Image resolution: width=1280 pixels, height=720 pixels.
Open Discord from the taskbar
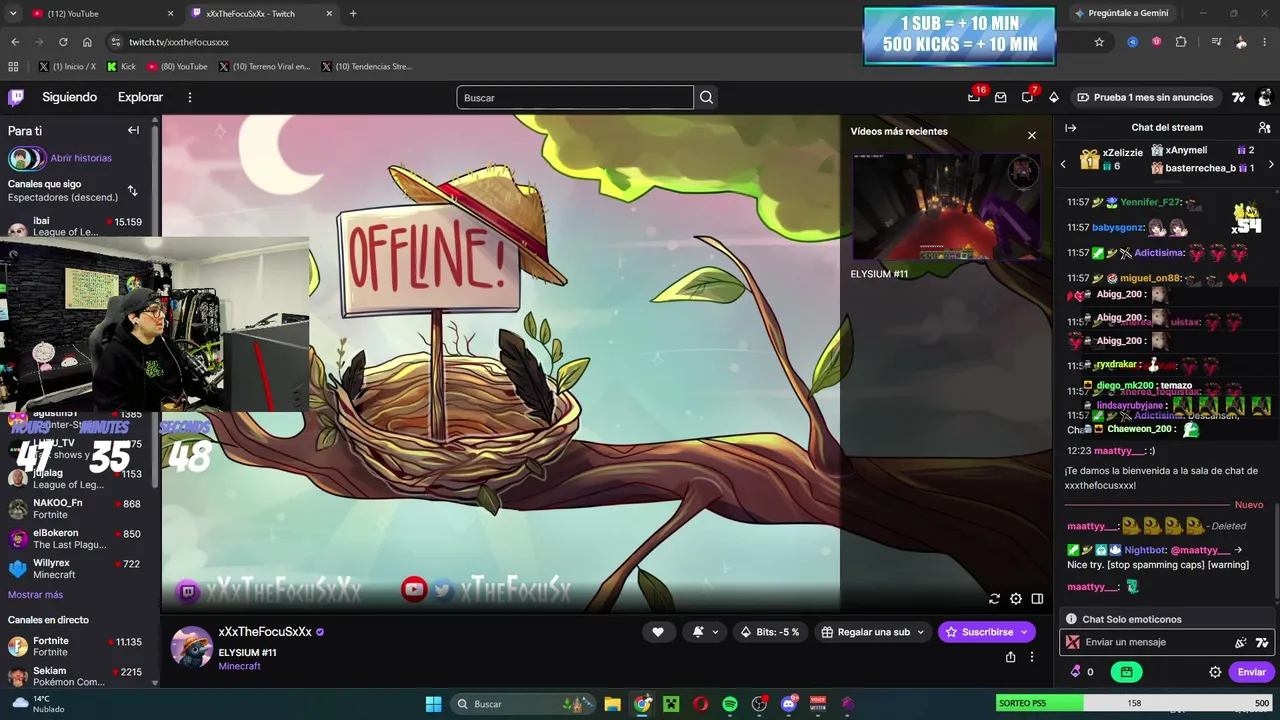(788, 704)
